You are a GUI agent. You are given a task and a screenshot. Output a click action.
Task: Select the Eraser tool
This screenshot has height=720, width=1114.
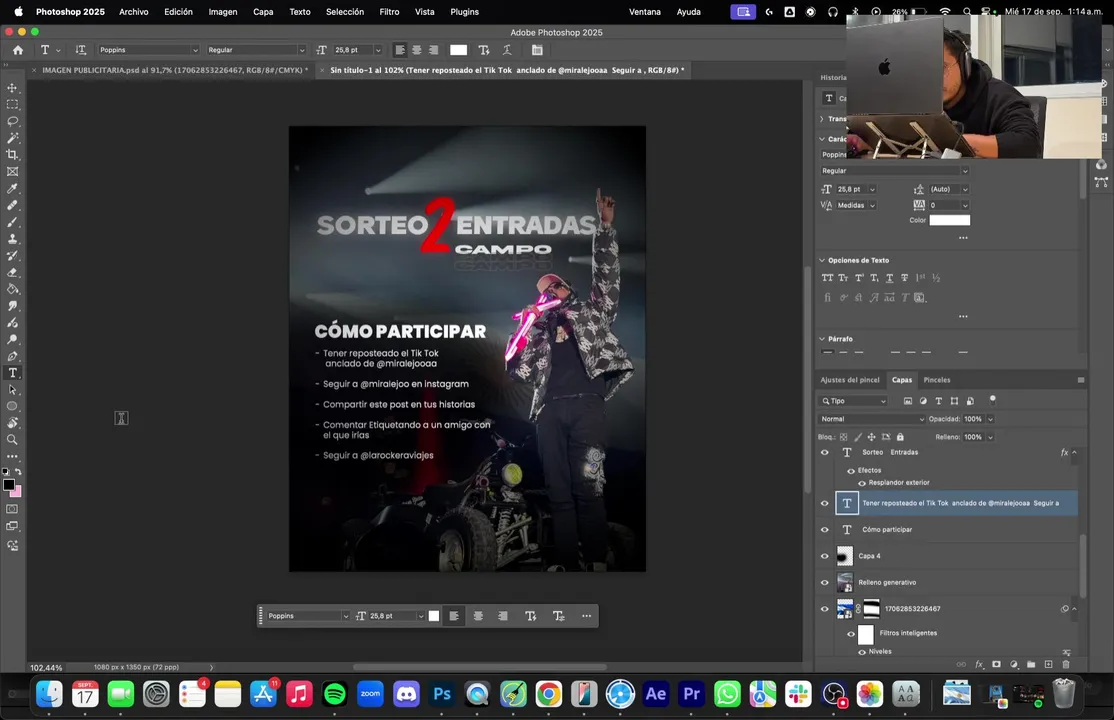[12, 272]
